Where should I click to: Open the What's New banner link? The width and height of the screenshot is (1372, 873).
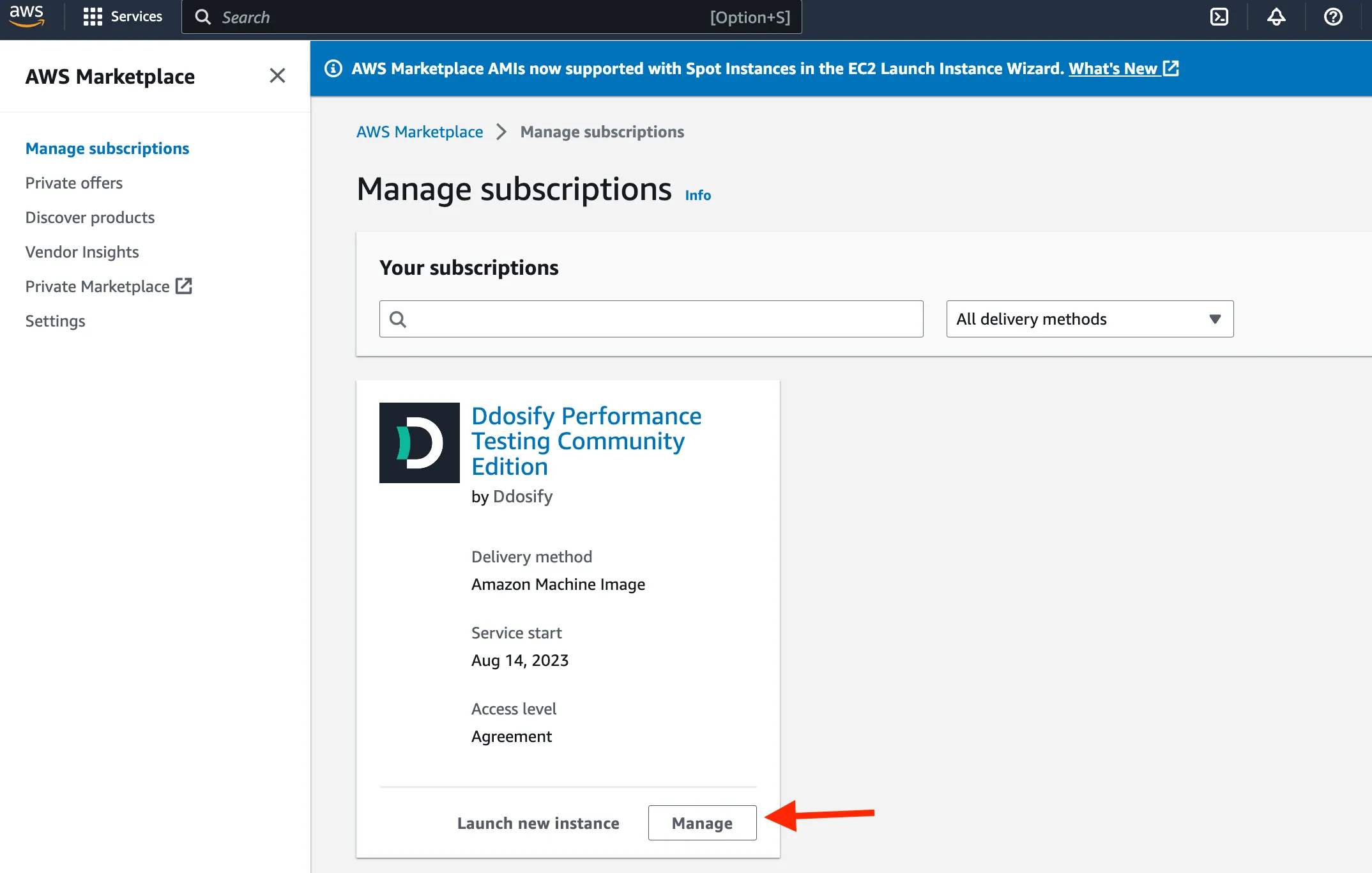pyautogui.click(x=1124, y=68)
